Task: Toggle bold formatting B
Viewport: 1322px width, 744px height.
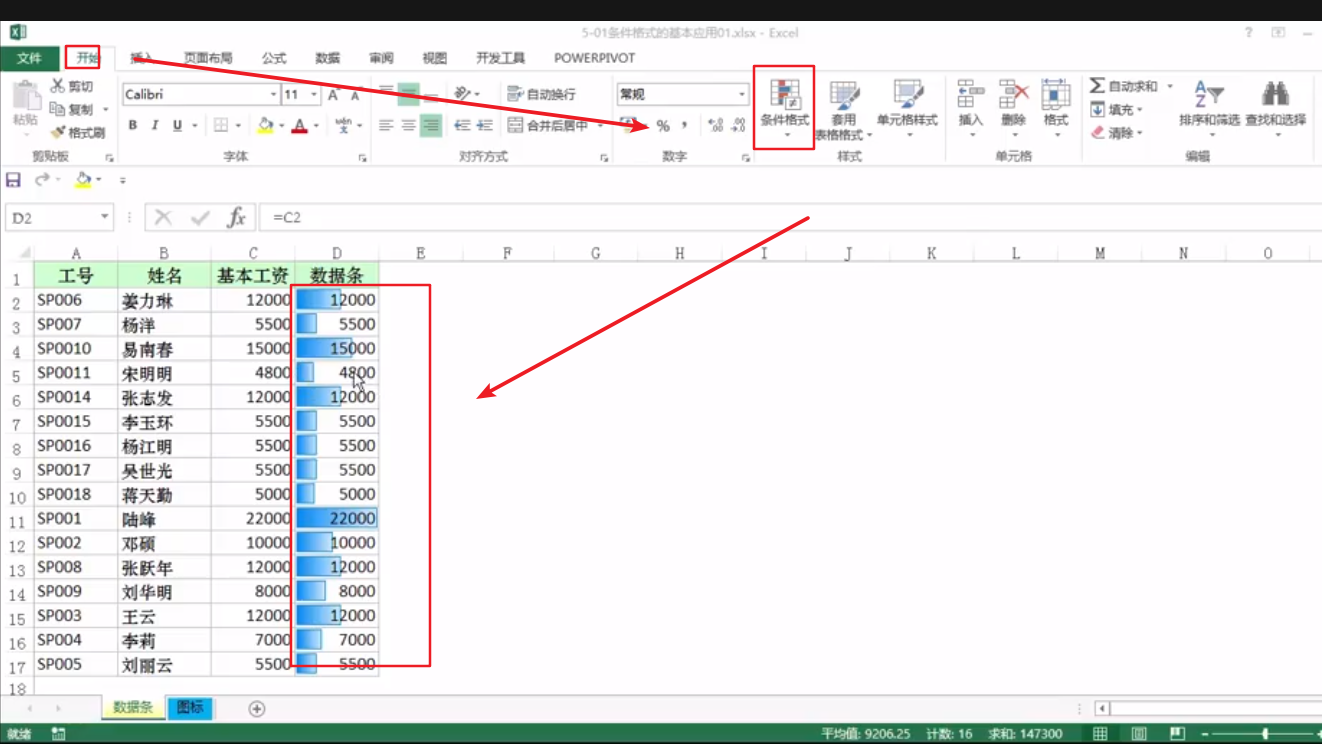Action: pyautogui.click(x=133, y=126)
